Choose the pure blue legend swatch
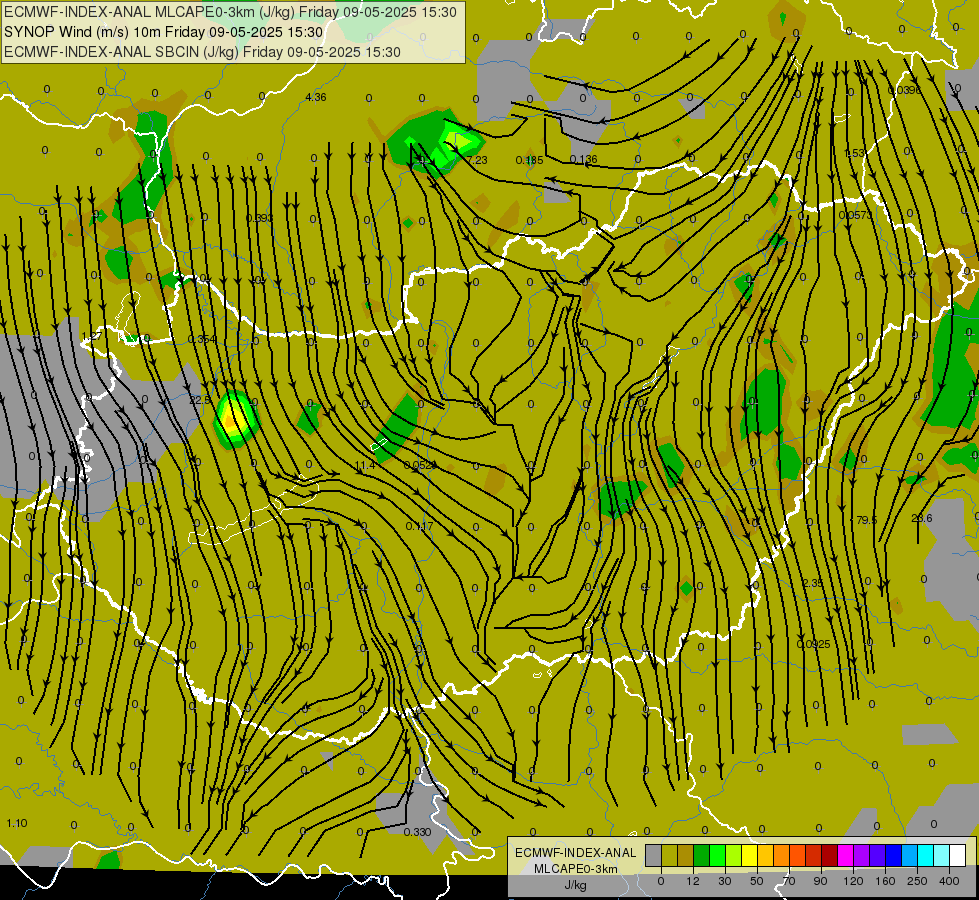979x900 pixels. pos(894,856)
